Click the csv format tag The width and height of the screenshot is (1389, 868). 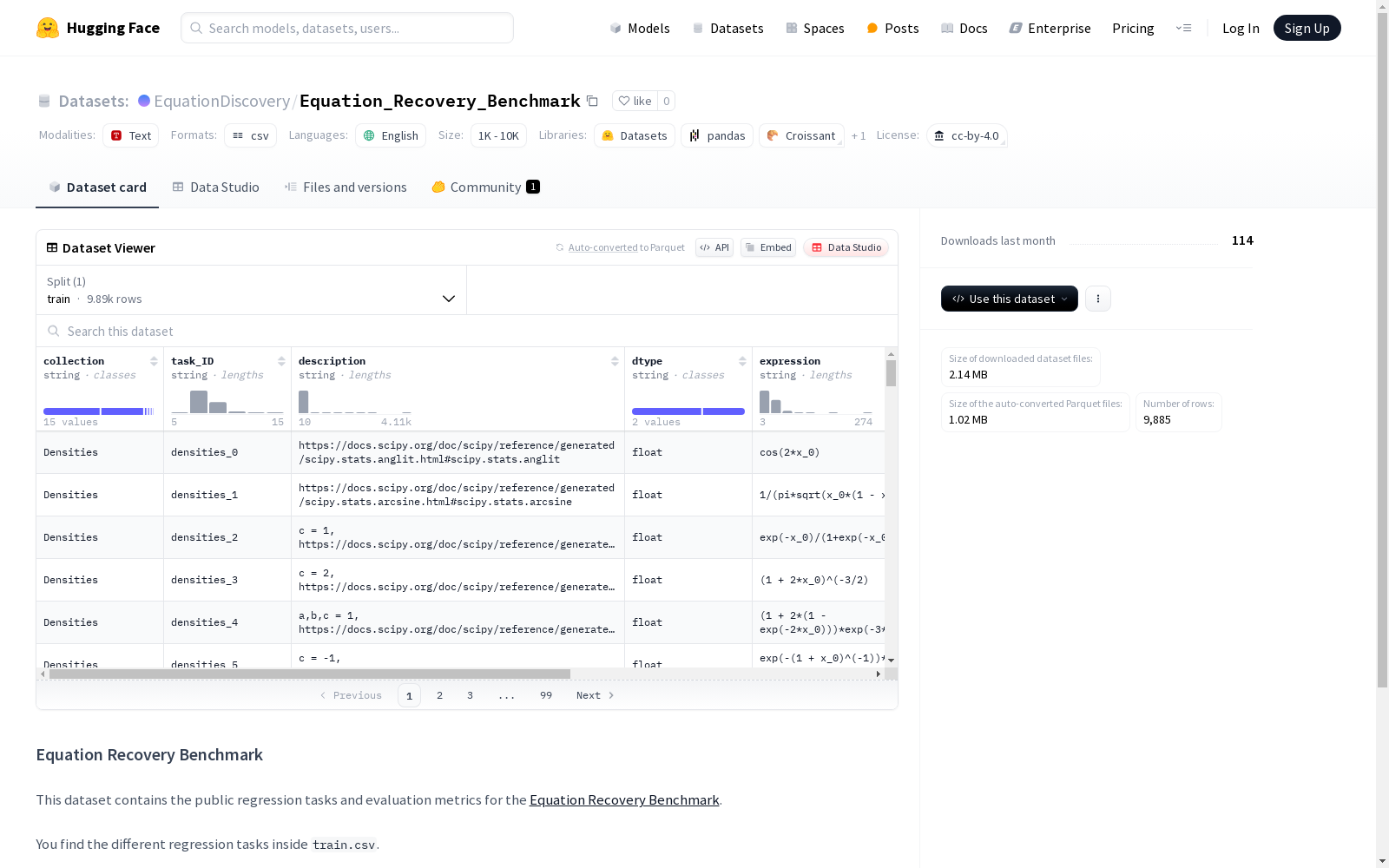[x=250, y=135]
